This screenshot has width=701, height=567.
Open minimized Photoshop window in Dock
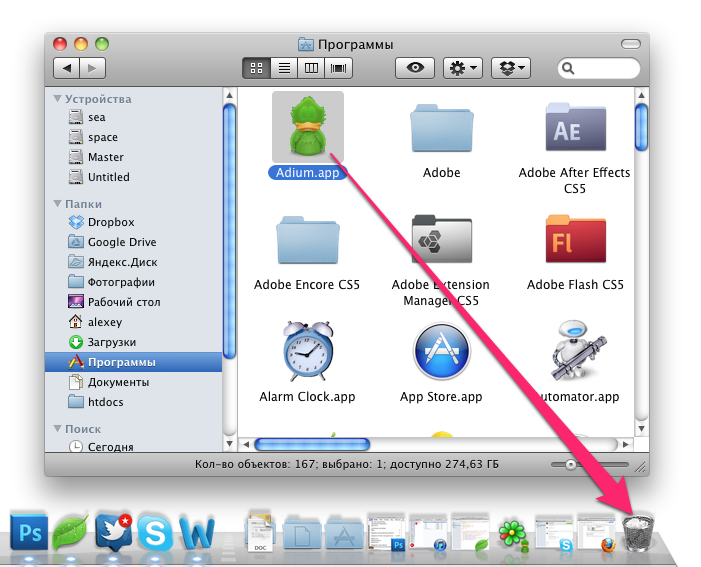(x=386, y=532)
